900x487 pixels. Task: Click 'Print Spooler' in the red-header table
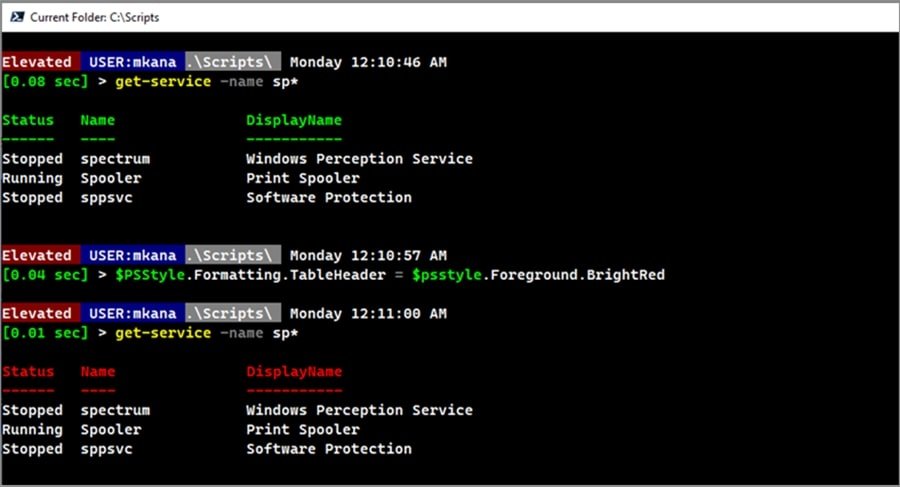coord(302,429)
